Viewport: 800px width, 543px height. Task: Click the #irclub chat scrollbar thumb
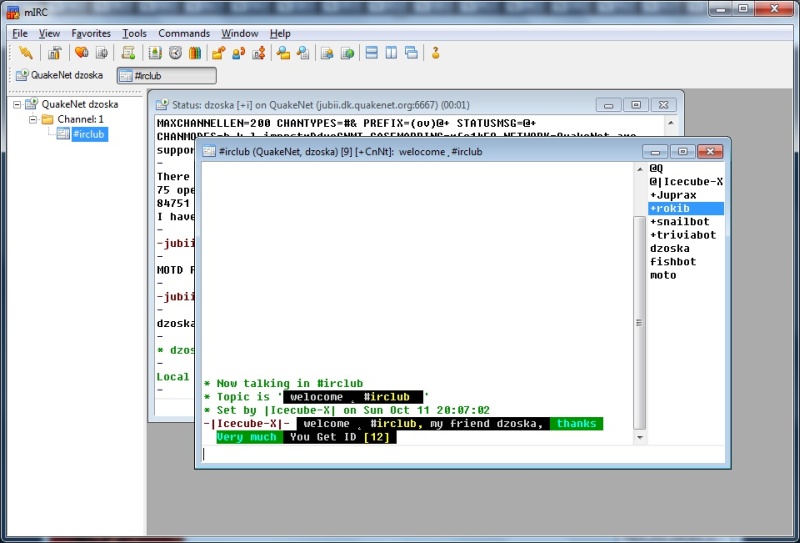pyautogui.click(x=639, y=323)
